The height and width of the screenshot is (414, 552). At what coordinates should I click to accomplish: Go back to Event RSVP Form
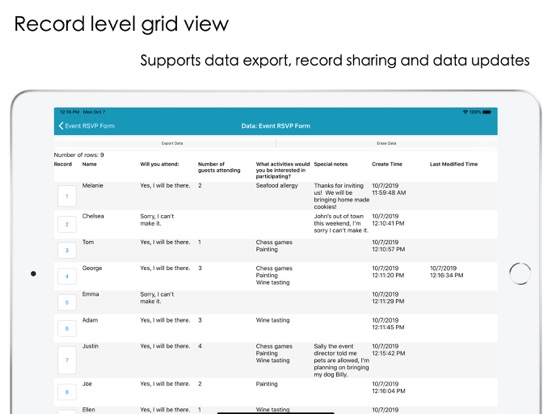(x=87, y=126)
